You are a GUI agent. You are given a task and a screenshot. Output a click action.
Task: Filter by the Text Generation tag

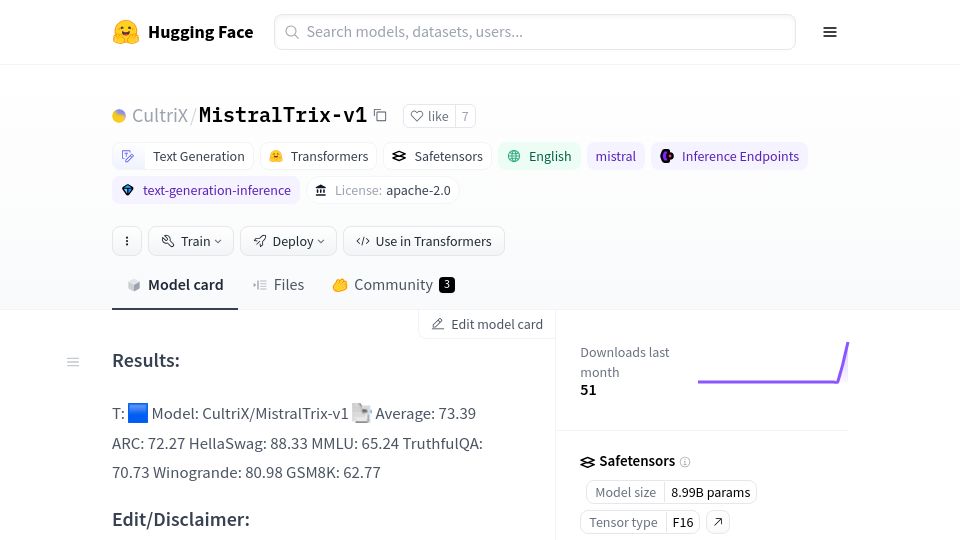[x=182, y=156]
